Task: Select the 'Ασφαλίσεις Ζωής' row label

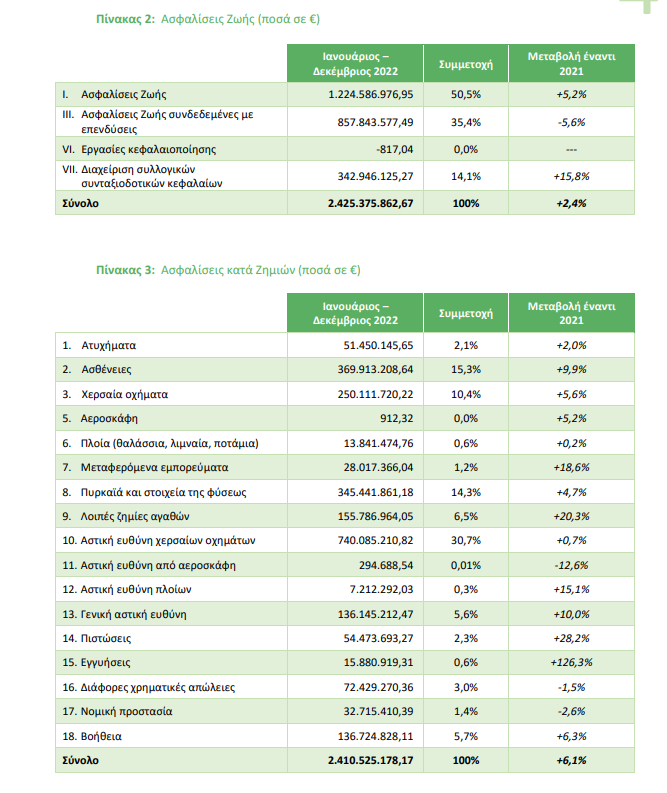Action: [123, 95]
